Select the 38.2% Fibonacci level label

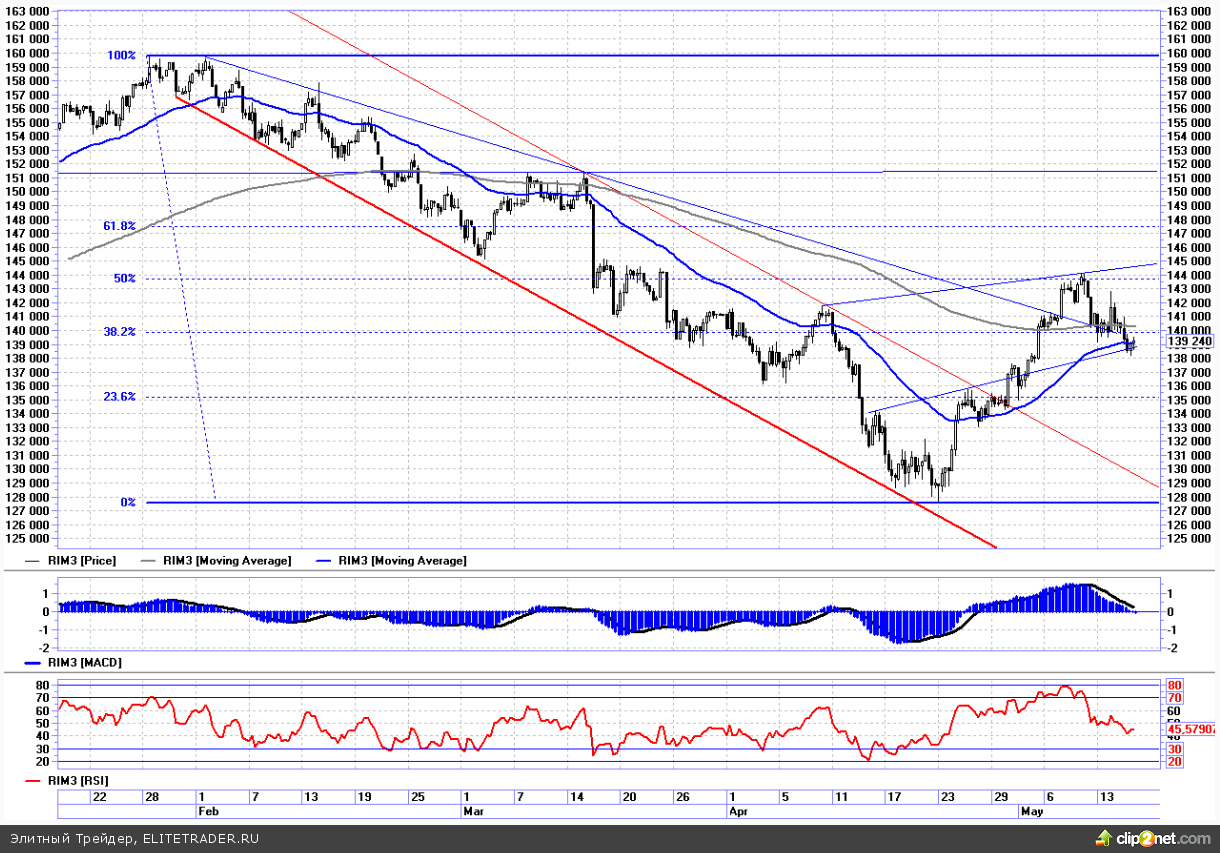pos(119,331)
